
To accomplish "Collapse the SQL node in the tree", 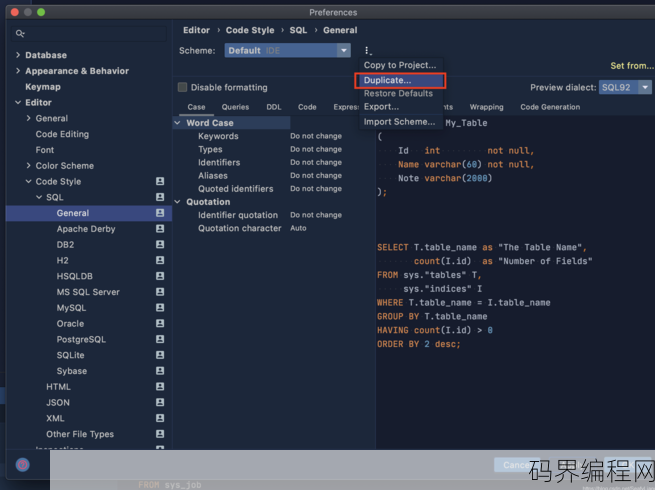I will point(39,197).
